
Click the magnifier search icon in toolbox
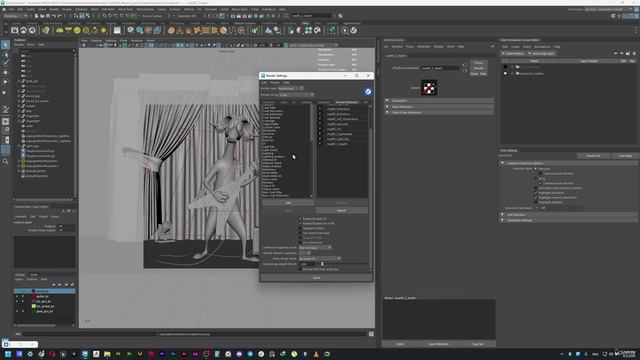(x=5, y=161)
